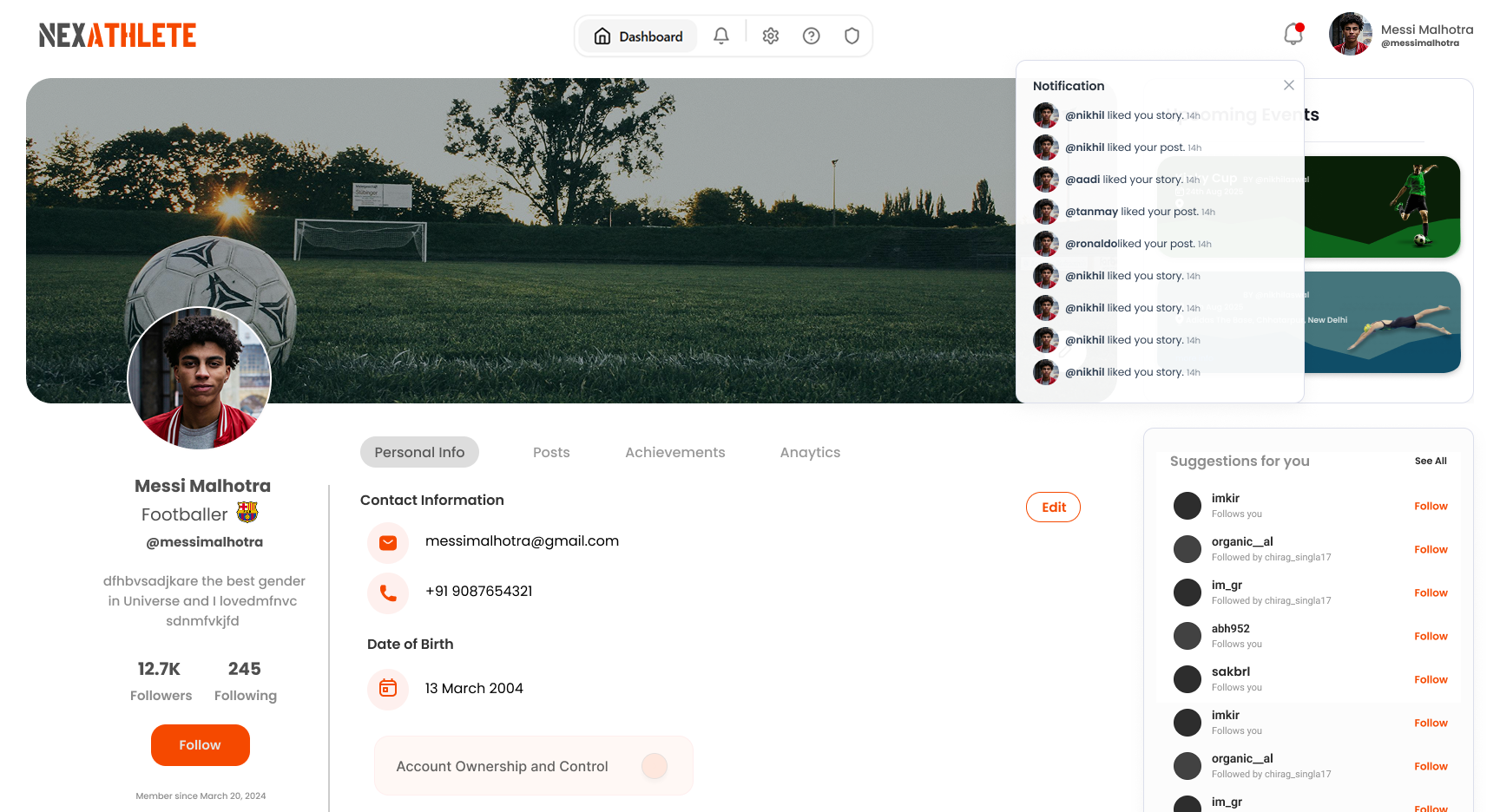Click the calendar icon beside Date of Birth
This screenshot has width=1500, height=812.
point(388,689)
